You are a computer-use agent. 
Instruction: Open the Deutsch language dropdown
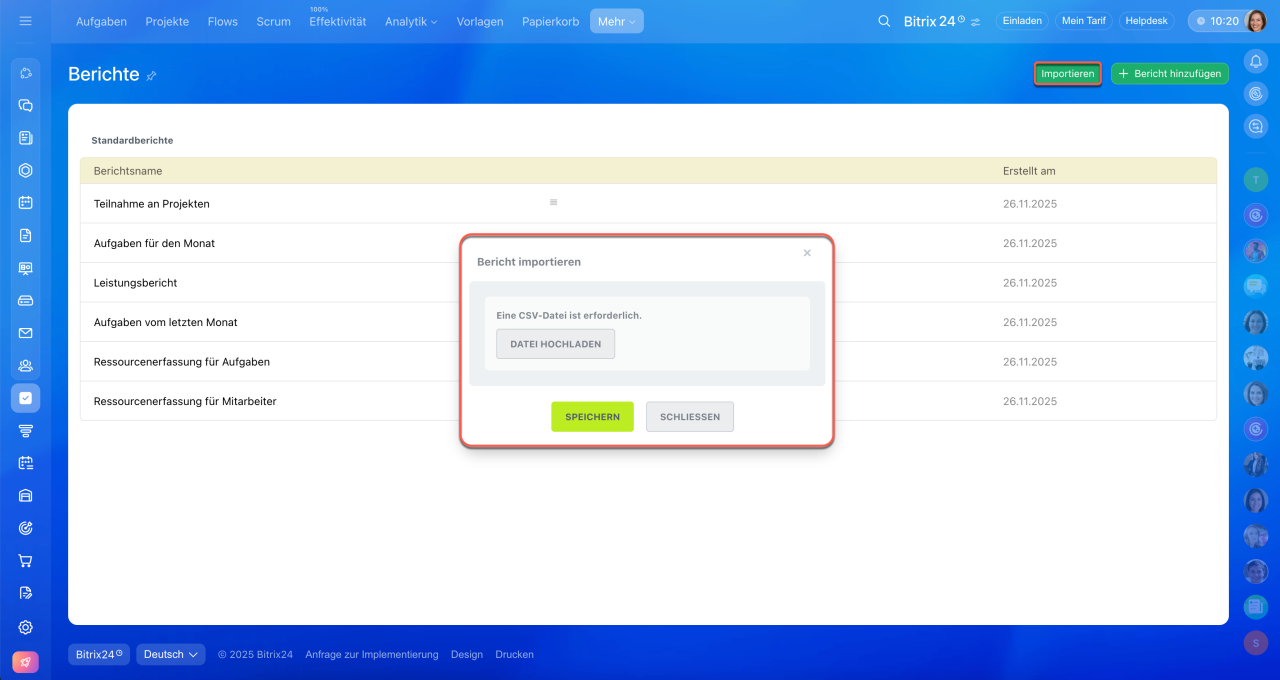tap(171, 654)
